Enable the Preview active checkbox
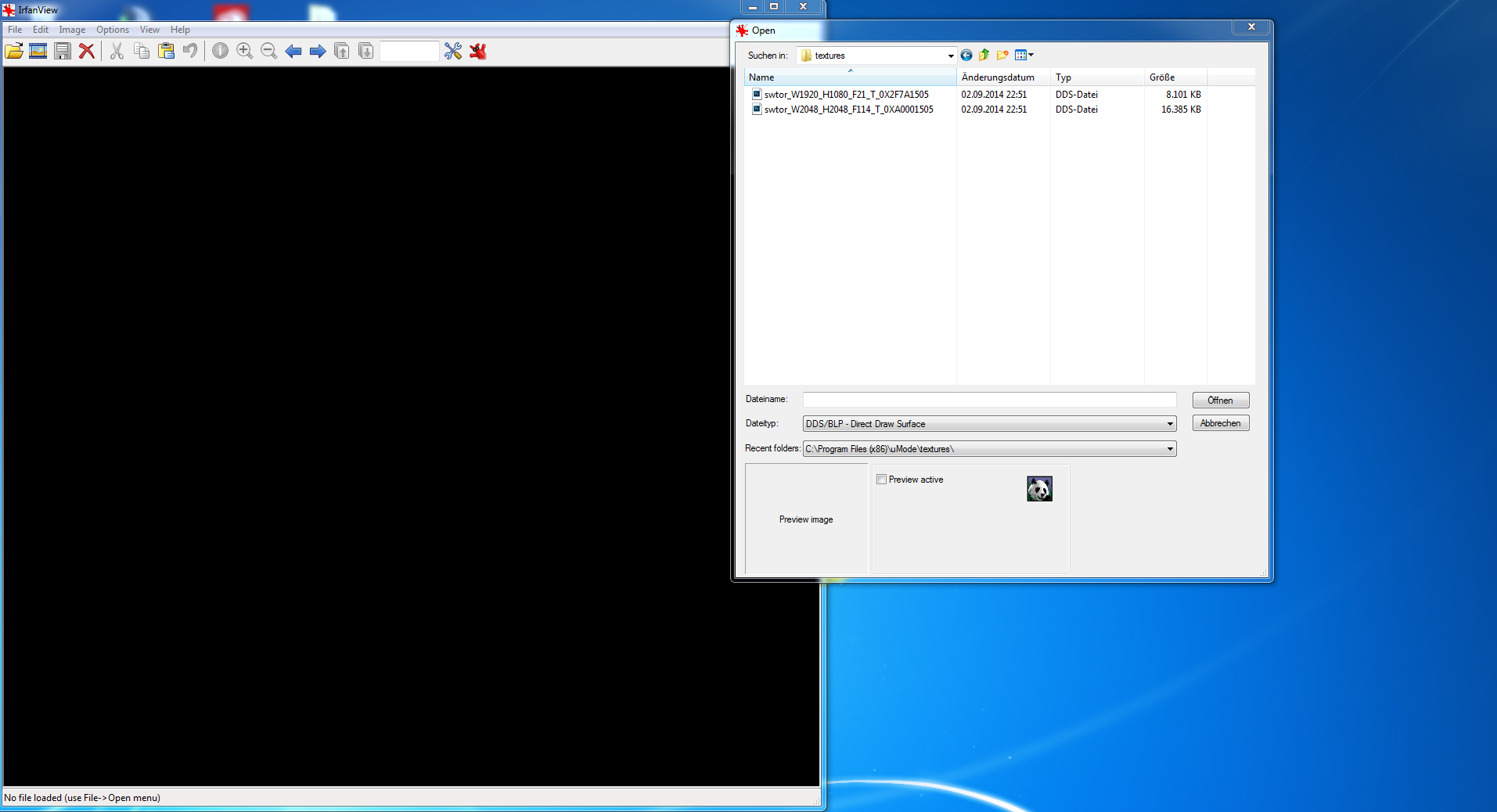Screen dimensions: 1497x812 pyautogui.click(x=882, y=480)
